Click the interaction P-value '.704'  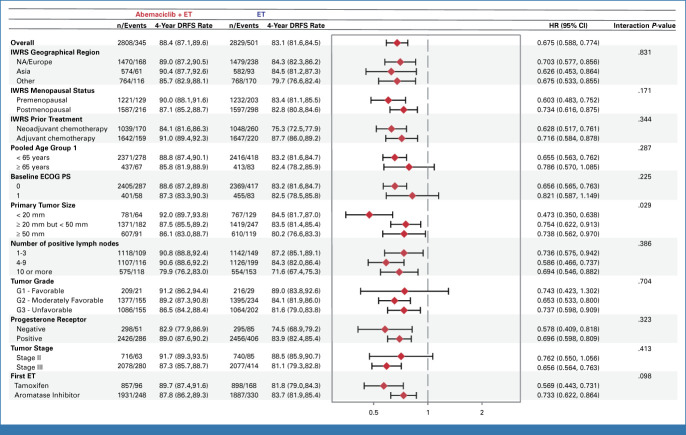pyautogui.click(x=644, y=281)
